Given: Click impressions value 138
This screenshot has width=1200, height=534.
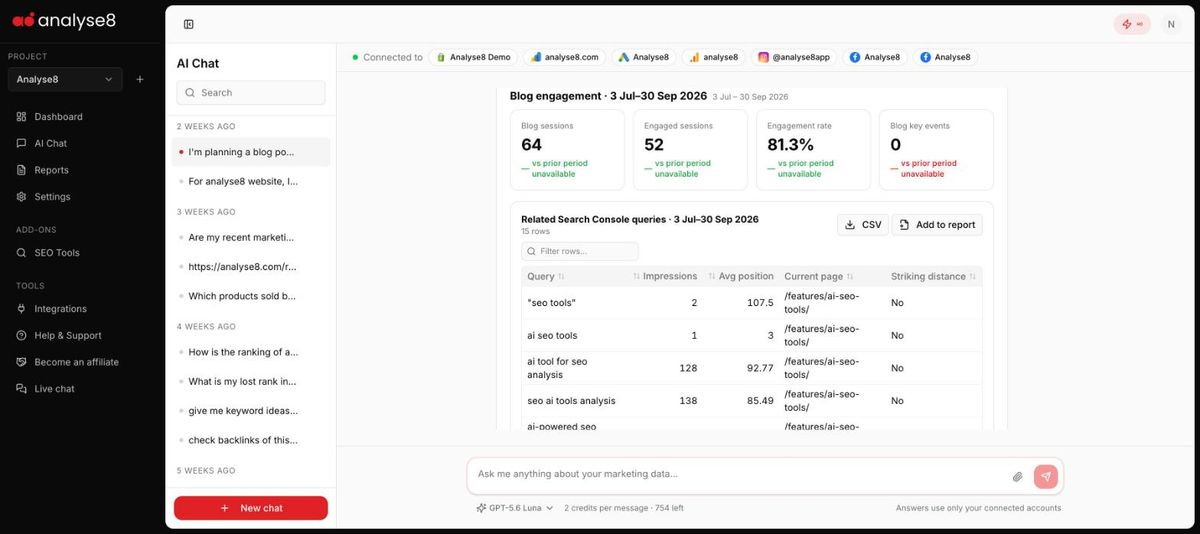Looking at the screenshot, I should tap(688, 401).
